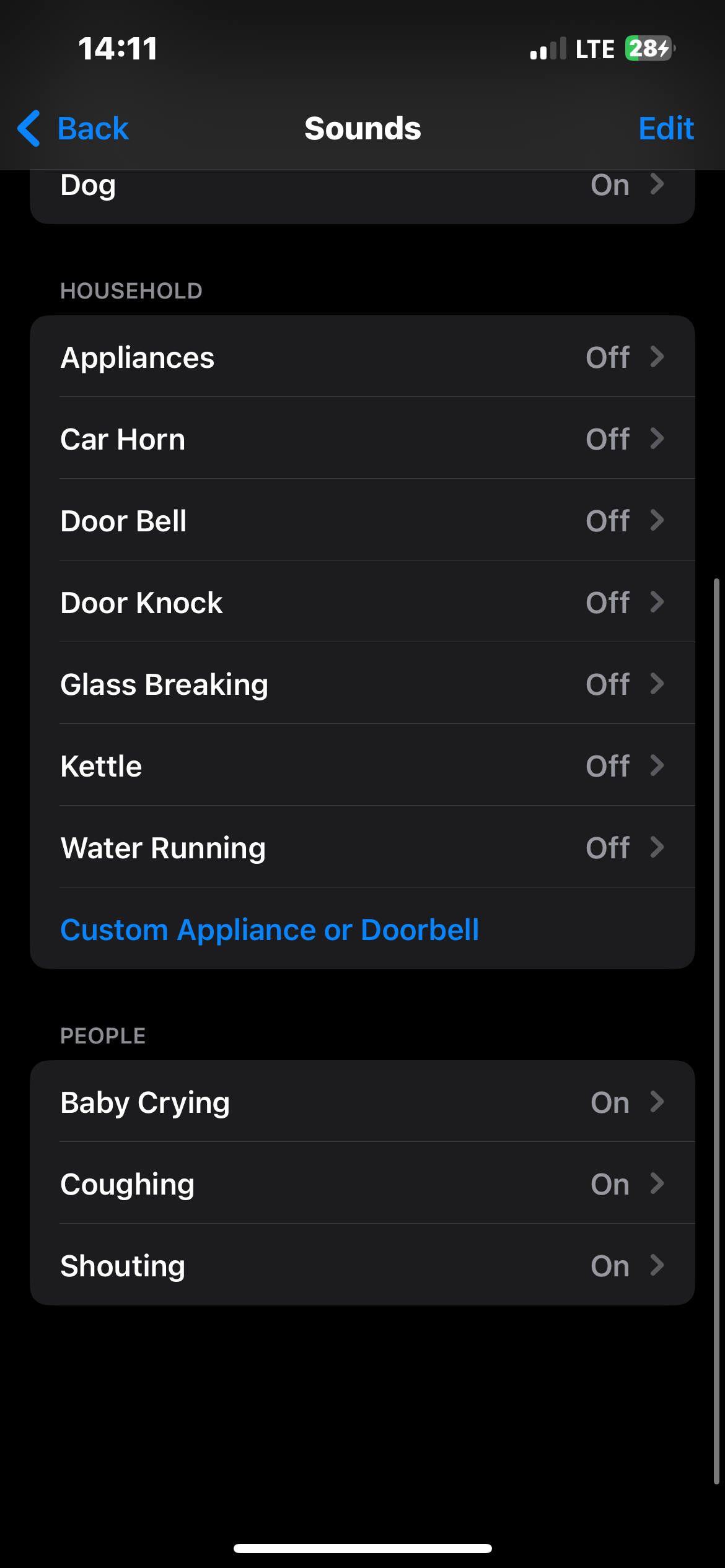This screenshot has width=725, height=1568.
Task: Open Custom Appliance or Doorbell link
Action: pos(270,930)
